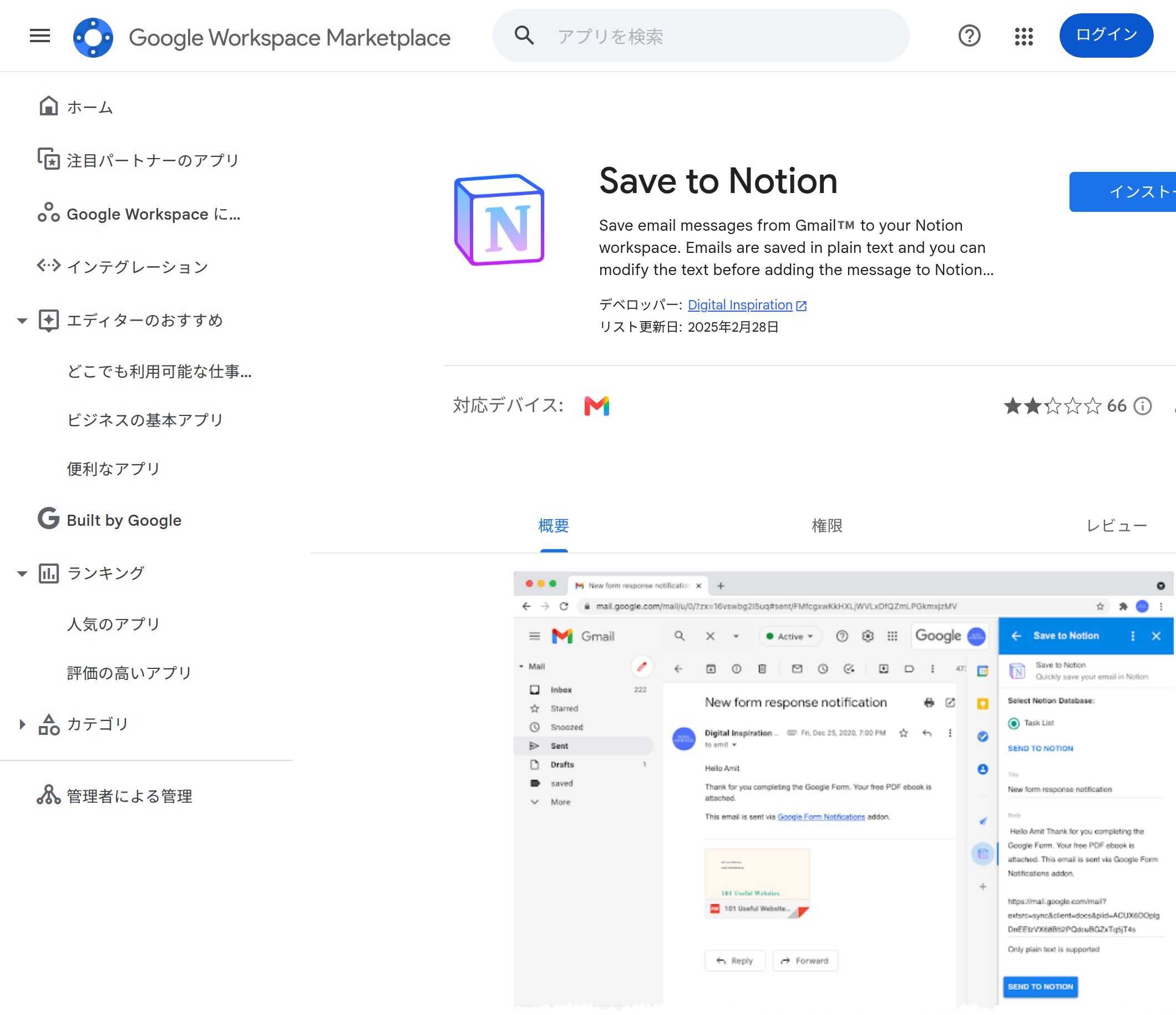1176x1015 pixels.
Task: Click the external link icon beside Digital Inspiration
Action: 802,306
